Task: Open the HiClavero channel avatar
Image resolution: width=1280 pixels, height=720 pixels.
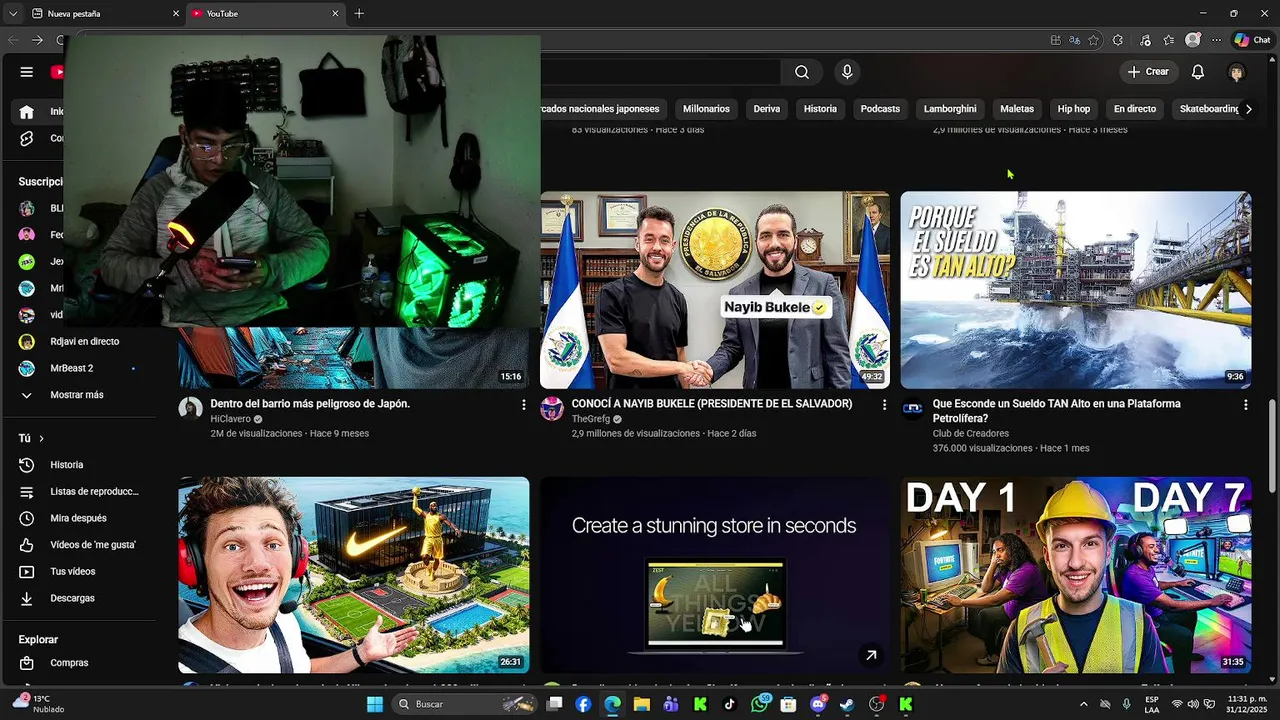Action: click(x=190, y=408)
